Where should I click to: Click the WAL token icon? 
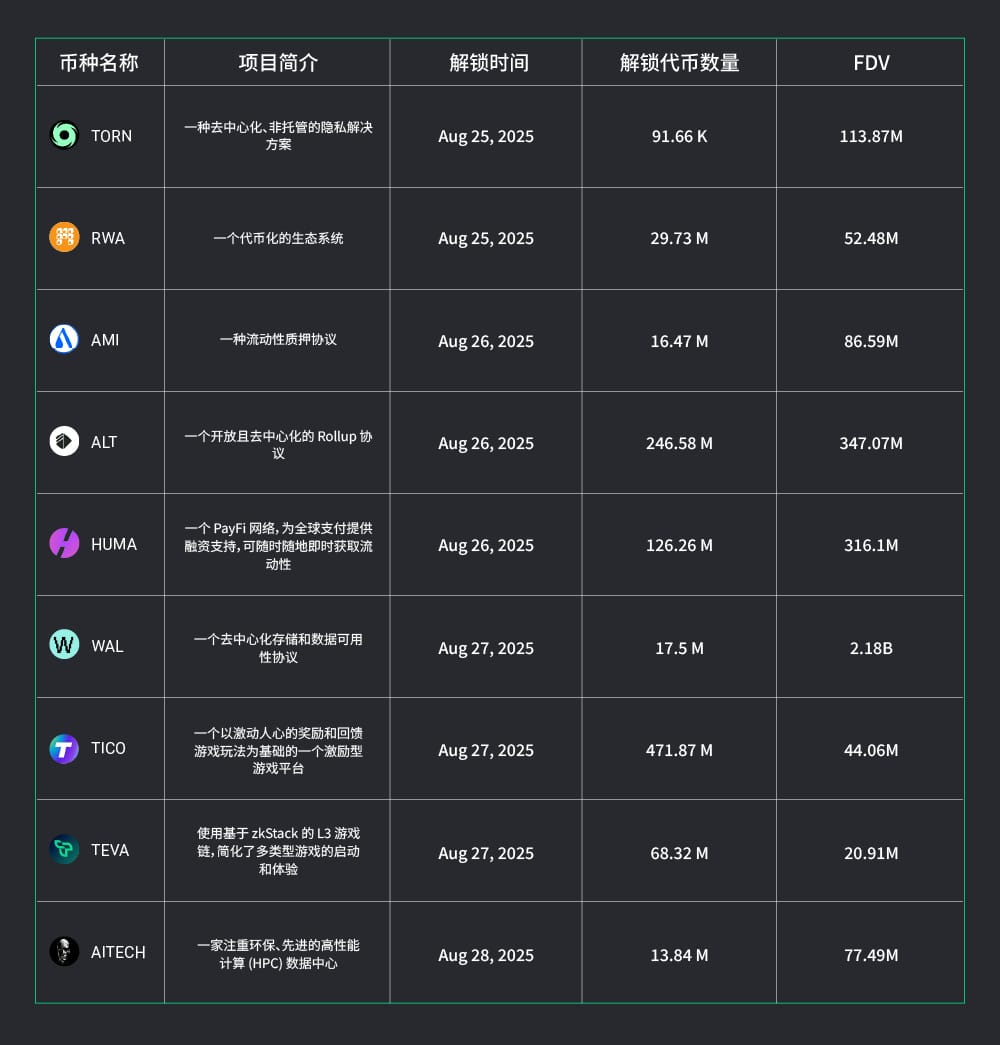[x=64, y=646]
